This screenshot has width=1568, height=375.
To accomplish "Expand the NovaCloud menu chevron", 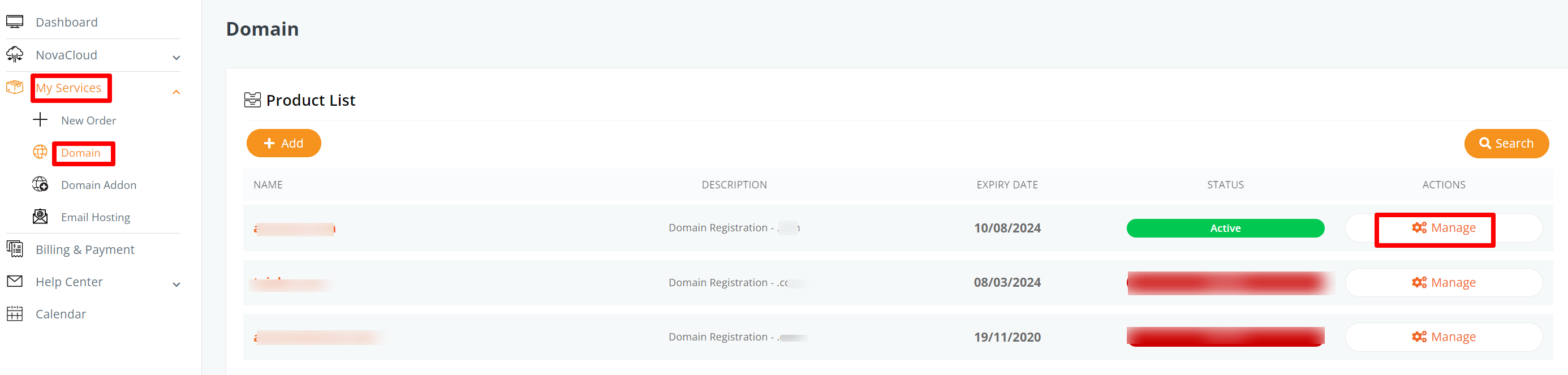I will [x=176, y=58].
